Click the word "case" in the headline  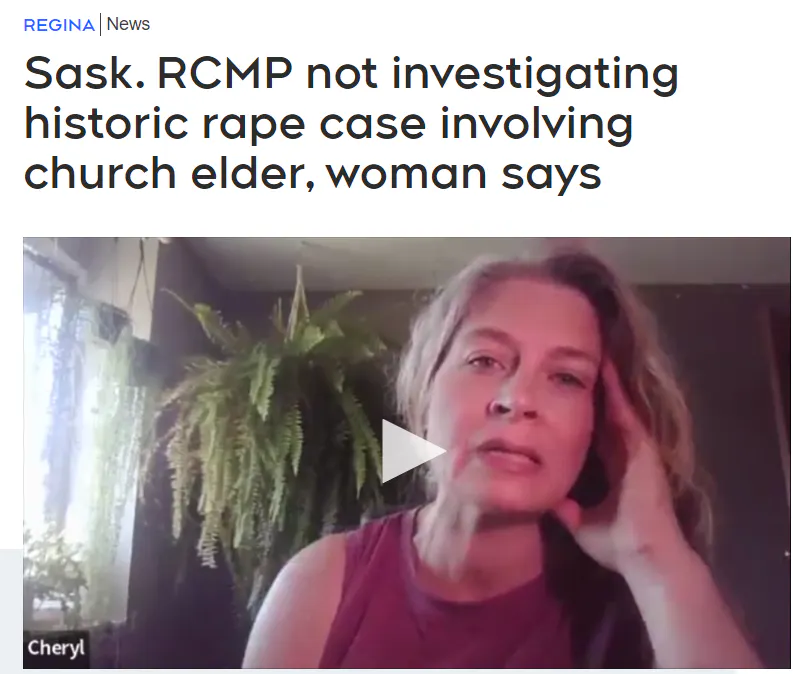[372, 127]
